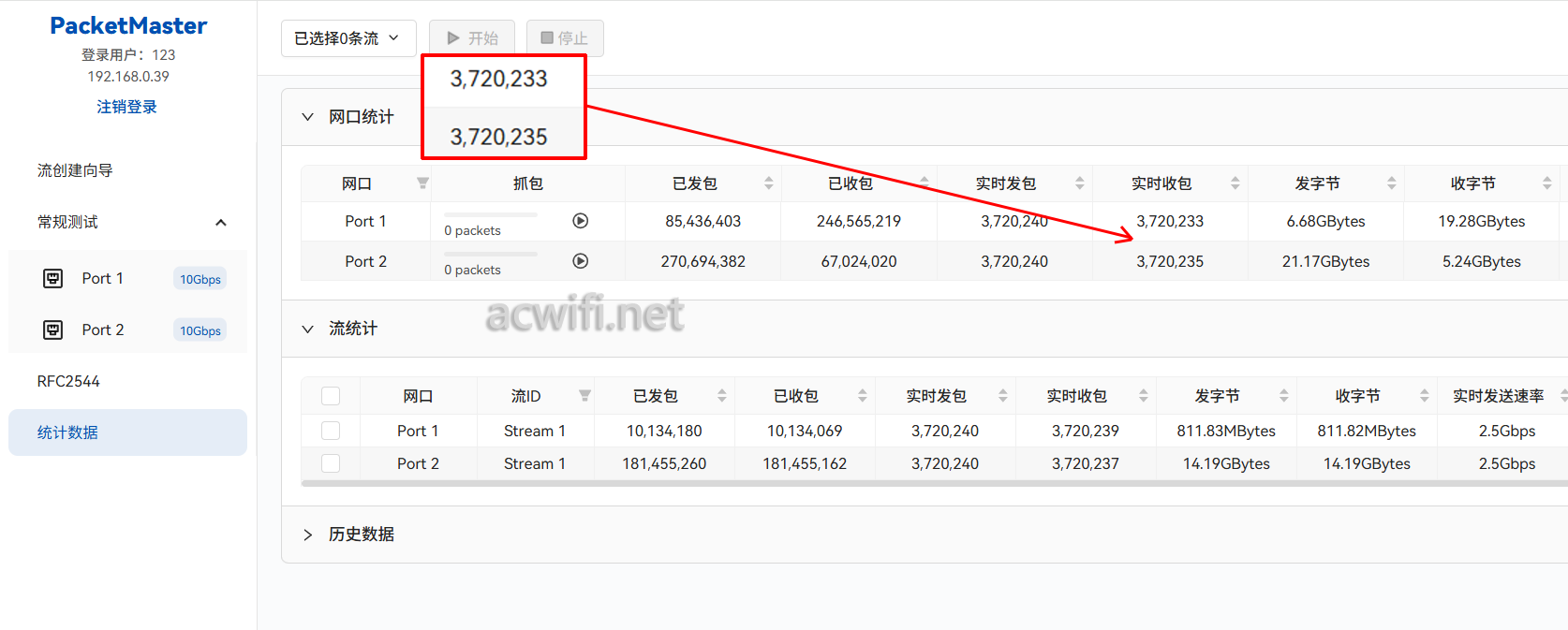This screenshot has width=1568, height=630.
Task: Open 流创建向导 in the sidebar
Action: [x=75, y=170]
